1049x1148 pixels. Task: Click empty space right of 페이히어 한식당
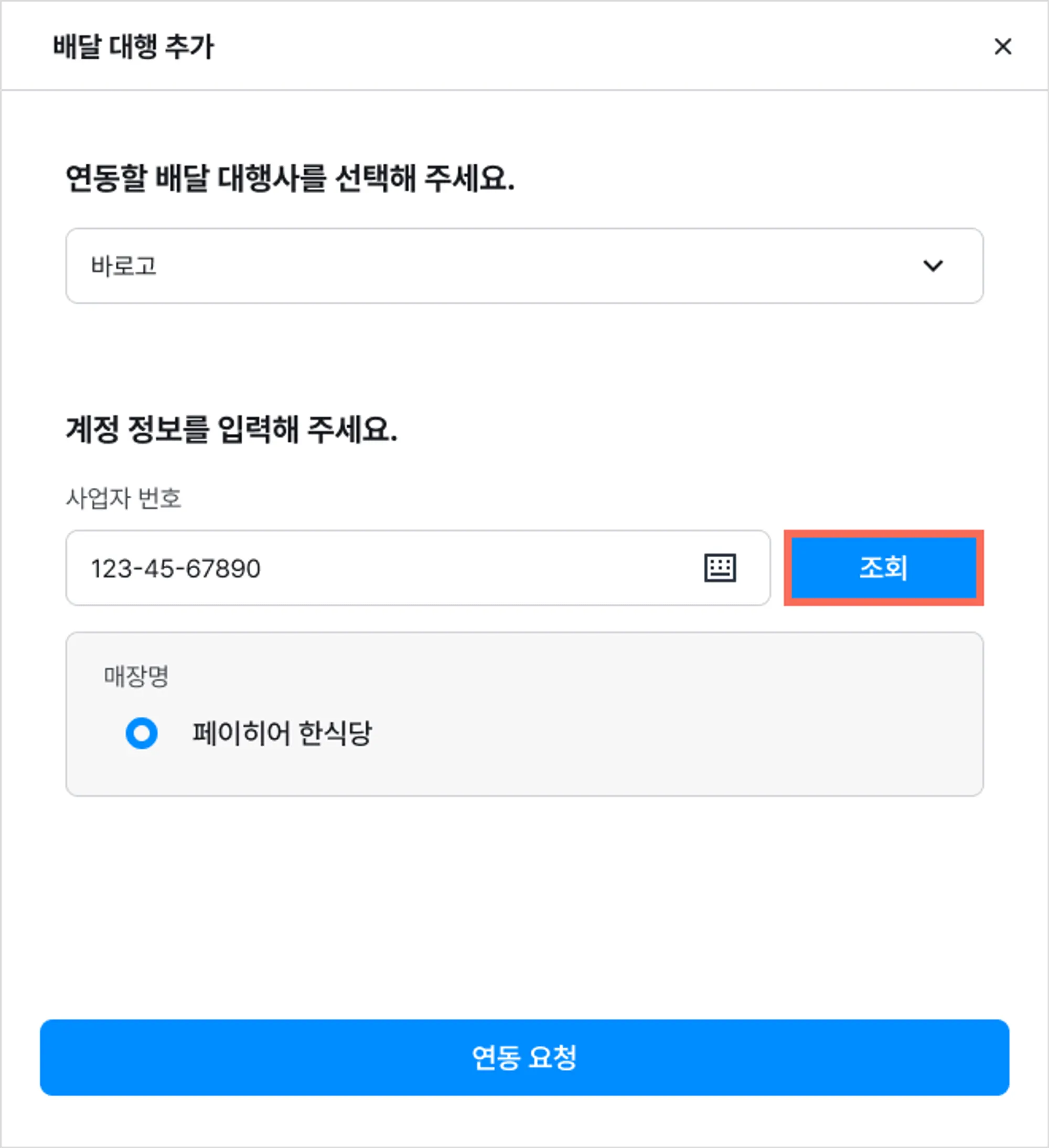[x=683, y=733]
